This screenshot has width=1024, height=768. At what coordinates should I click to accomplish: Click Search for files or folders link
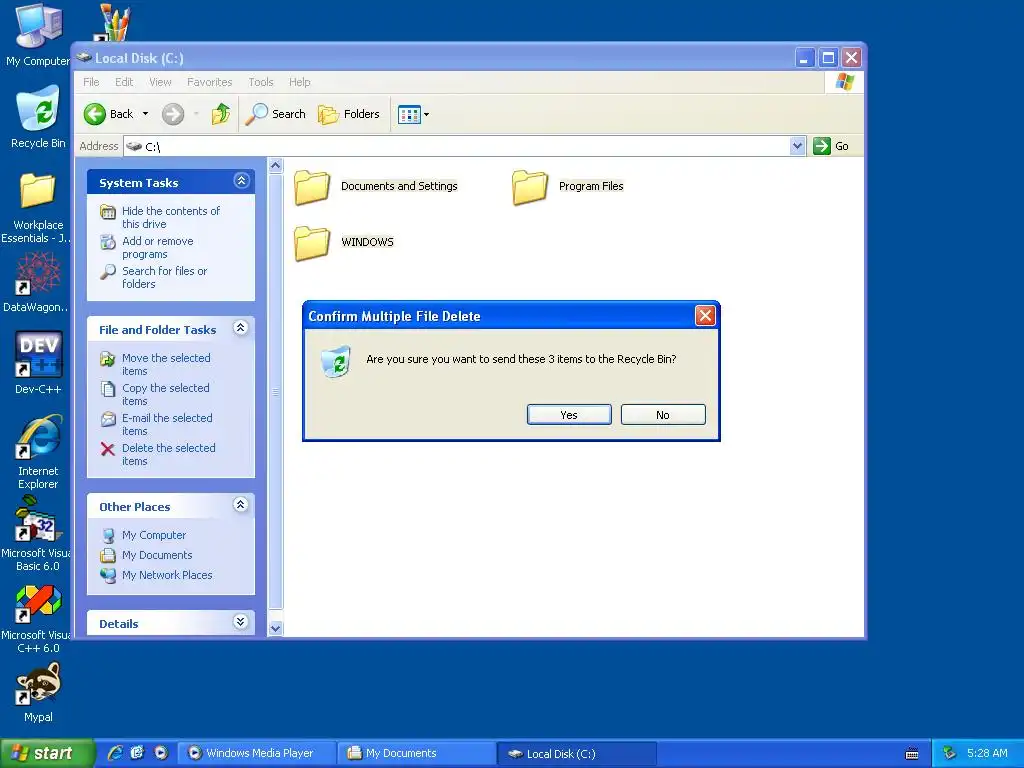pos(165,278)
